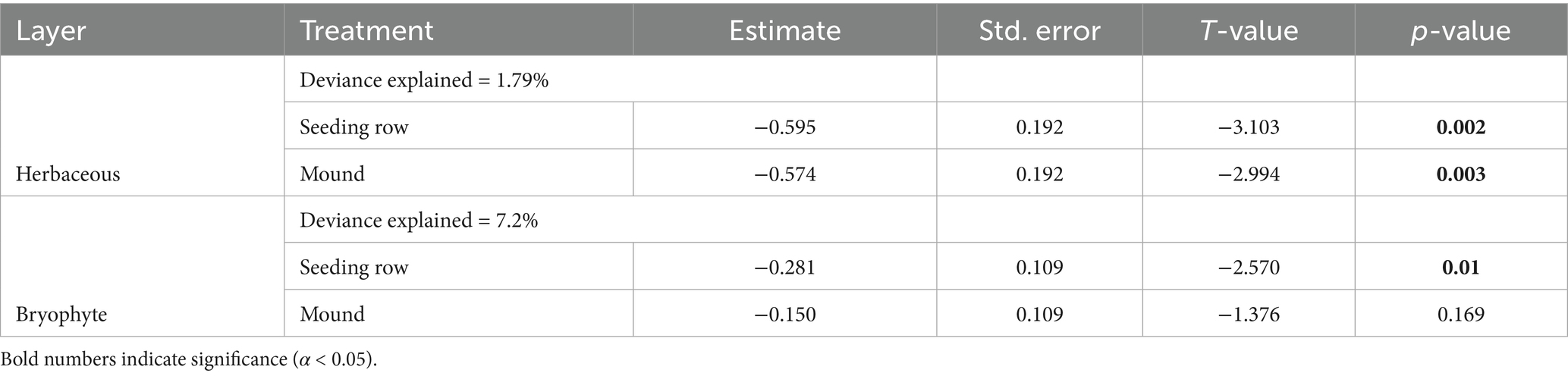Viewport: 1568px width, 376px height.
Task: Select the Bryophyte layer cell
Action: click(x=61, y=314)
